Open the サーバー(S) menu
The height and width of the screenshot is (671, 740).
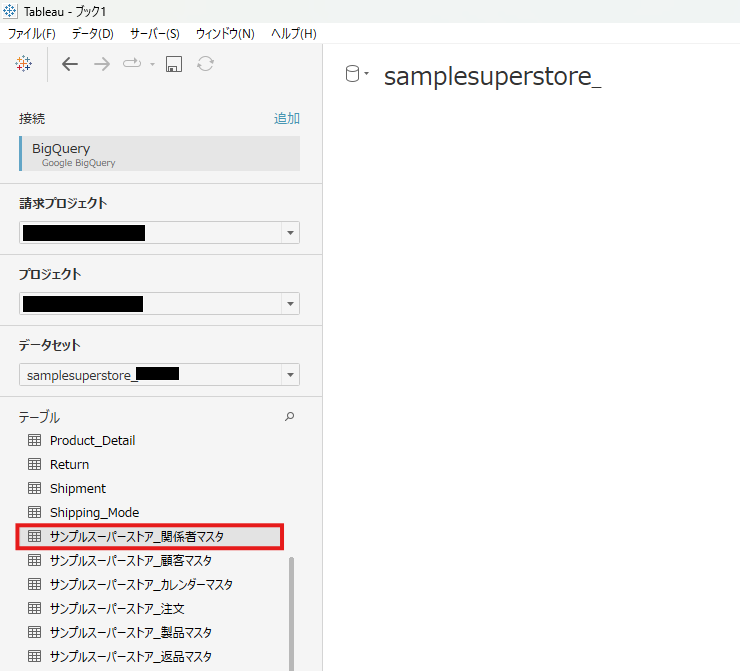pos(155,34)
